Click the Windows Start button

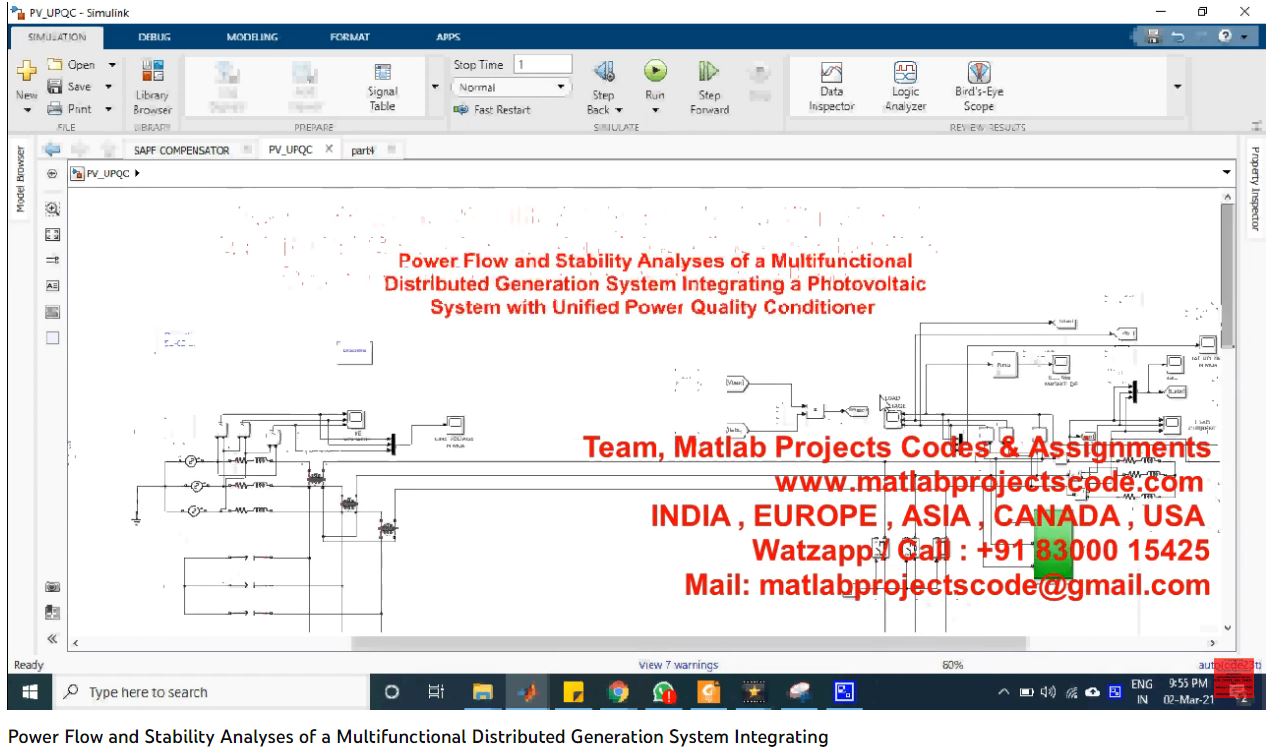(x=29, y=691)
